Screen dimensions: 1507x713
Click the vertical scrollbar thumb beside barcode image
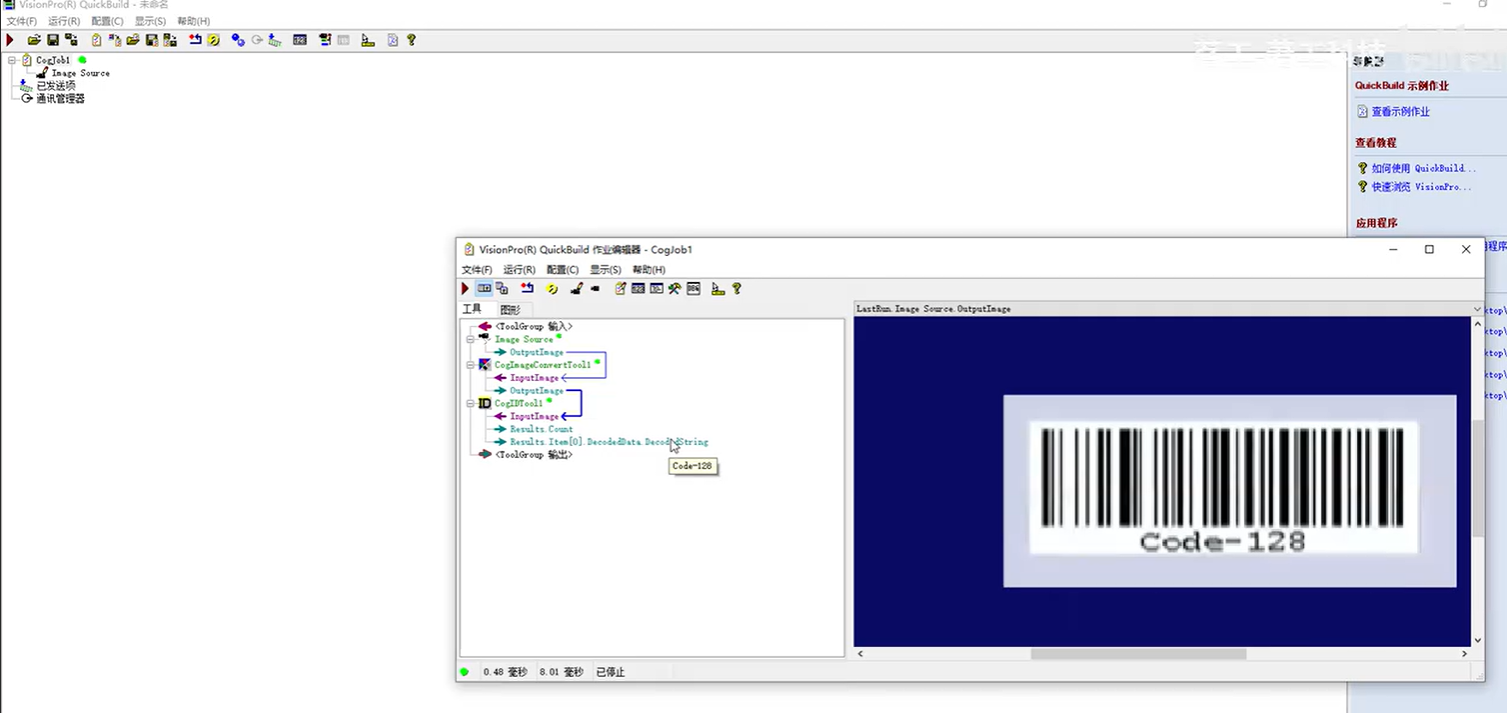click(x=1477, y=478)
